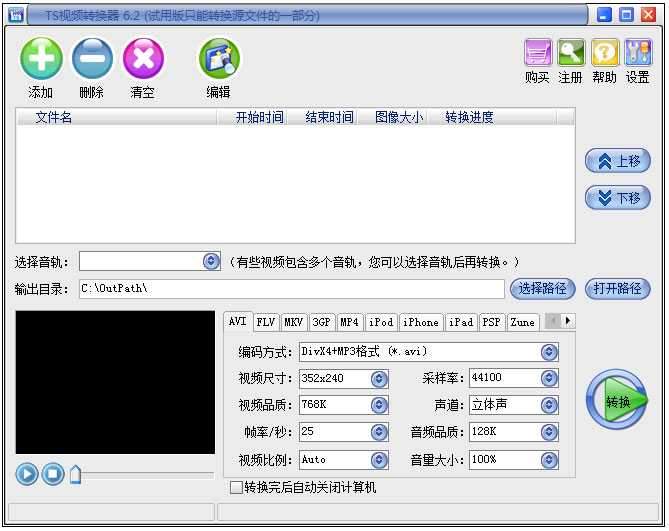Switch to the iPod format tab

tap(381, 322)
